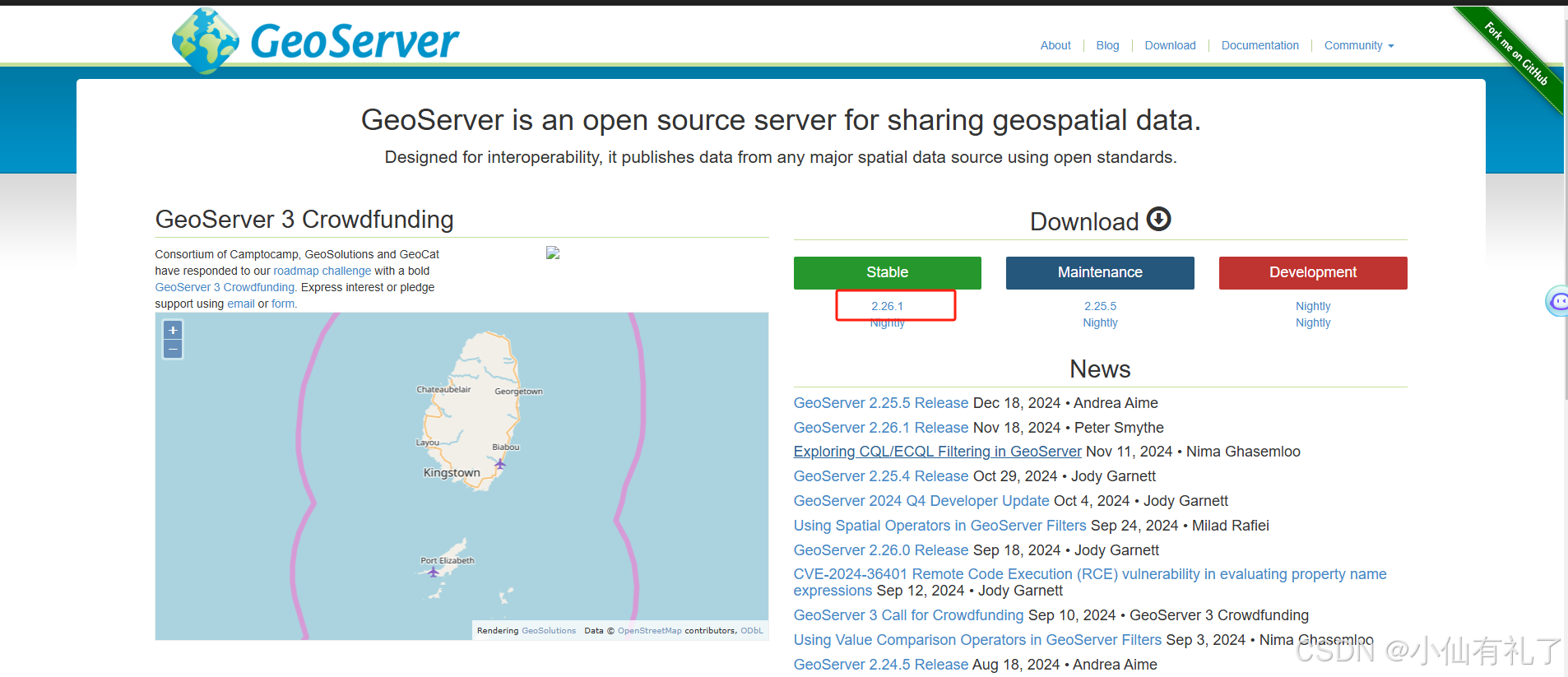Open the Blog menu item
The image size is (1568, 677).
pos(1107,45)
